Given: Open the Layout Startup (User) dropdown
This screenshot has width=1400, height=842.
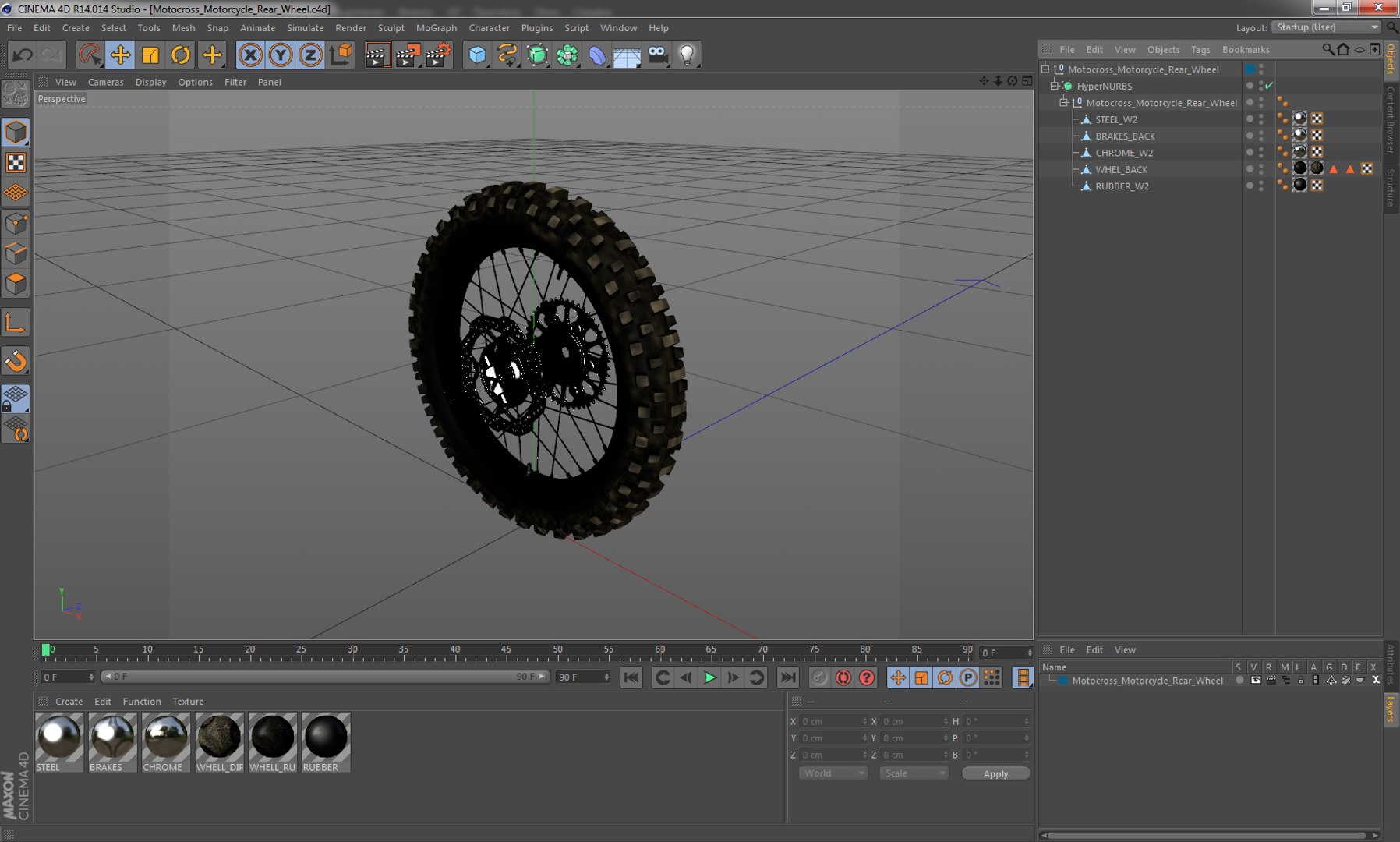Looking at the screenshot, I should click(x=1326, y=27).
